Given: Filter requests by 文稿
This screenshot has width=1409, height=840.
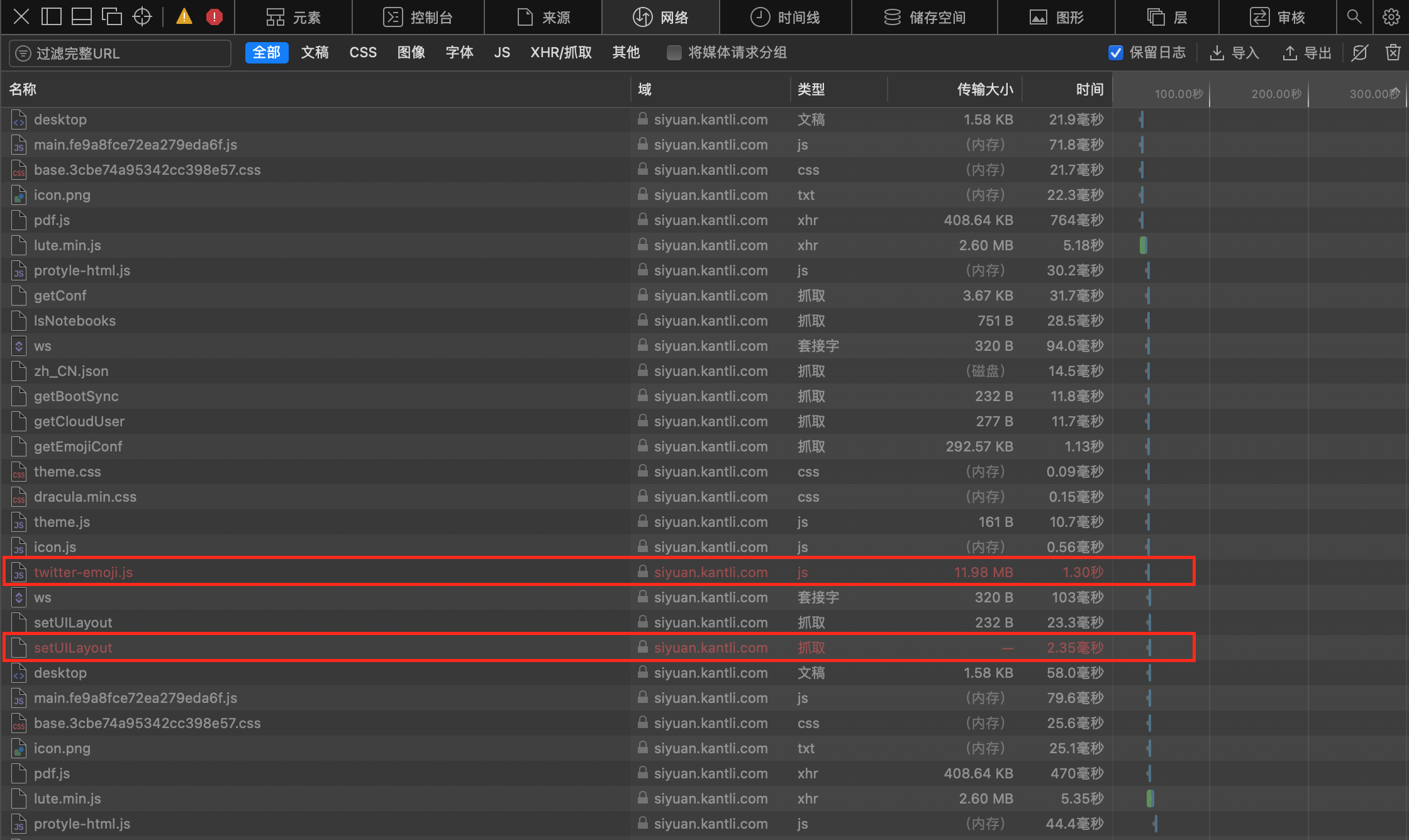Looking at the screenshot, I should coord(315,53).
